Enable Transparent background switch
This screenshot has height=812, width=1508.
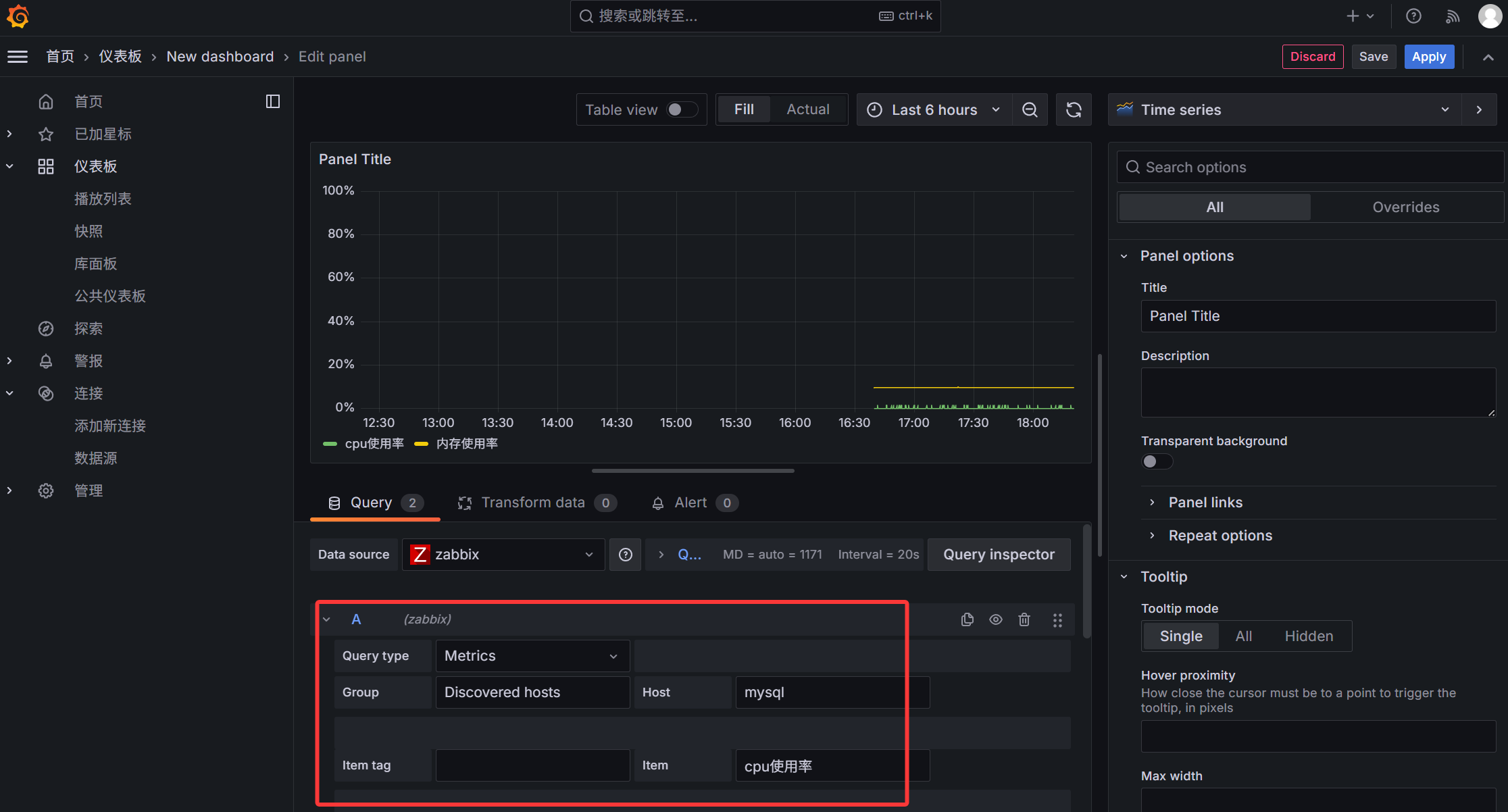1156,461
